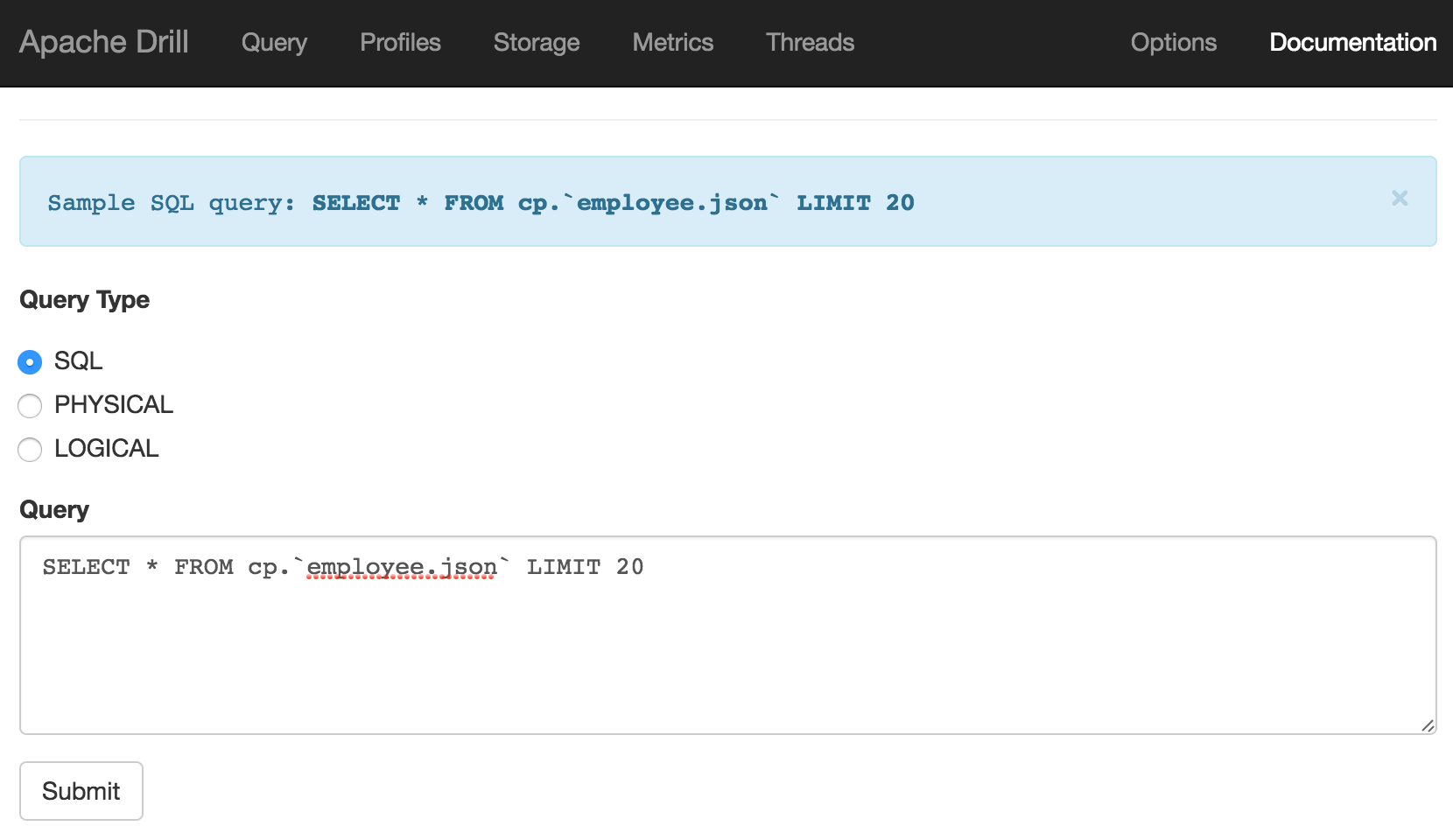Open the Query page in navbar
Viewport: 1453px width, 840px height.
pyautogui.click(x=274, y=42)
